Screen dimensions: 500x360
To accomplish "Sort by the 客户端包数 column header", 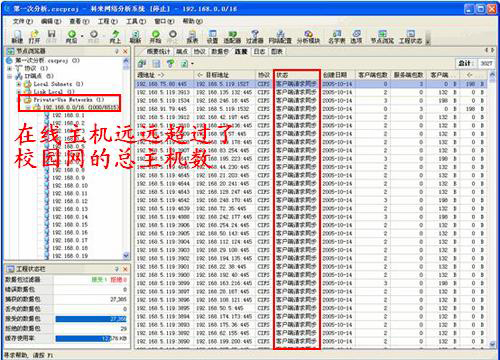I will click(x=373, y=75).
